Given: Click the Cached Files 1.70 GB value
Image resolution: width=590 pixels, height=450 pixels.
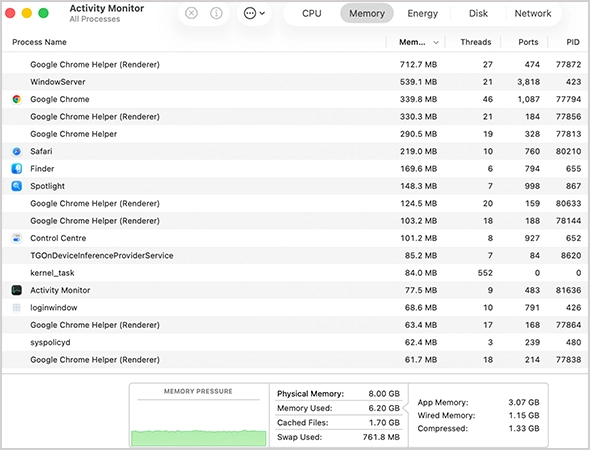Looking at the screenshot, I should click(384, 423).
